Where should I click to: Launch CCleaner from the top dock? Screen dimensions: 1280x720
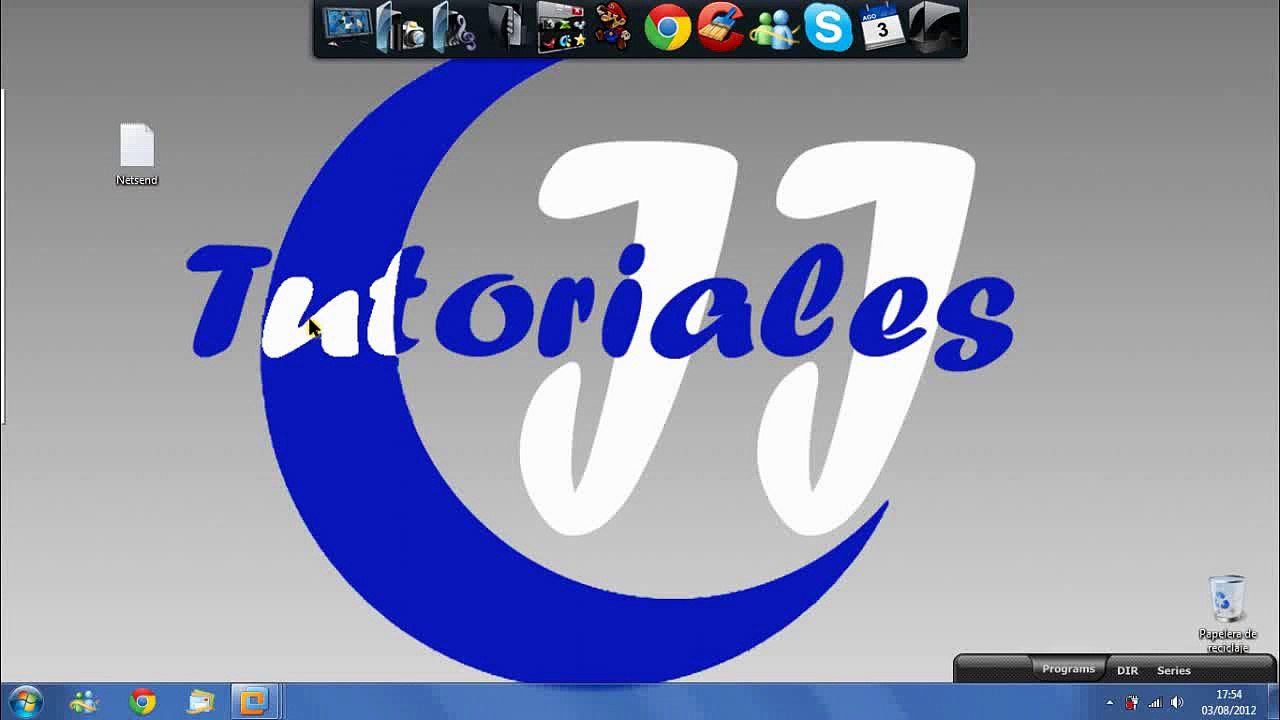click(x=720, y=27)
